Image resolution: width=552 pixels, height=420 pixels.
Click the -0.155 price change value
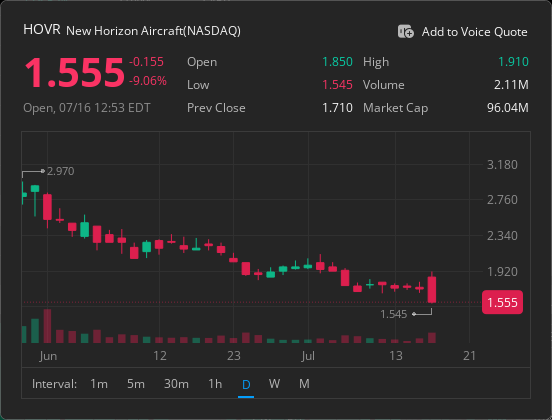coord(146,62)
